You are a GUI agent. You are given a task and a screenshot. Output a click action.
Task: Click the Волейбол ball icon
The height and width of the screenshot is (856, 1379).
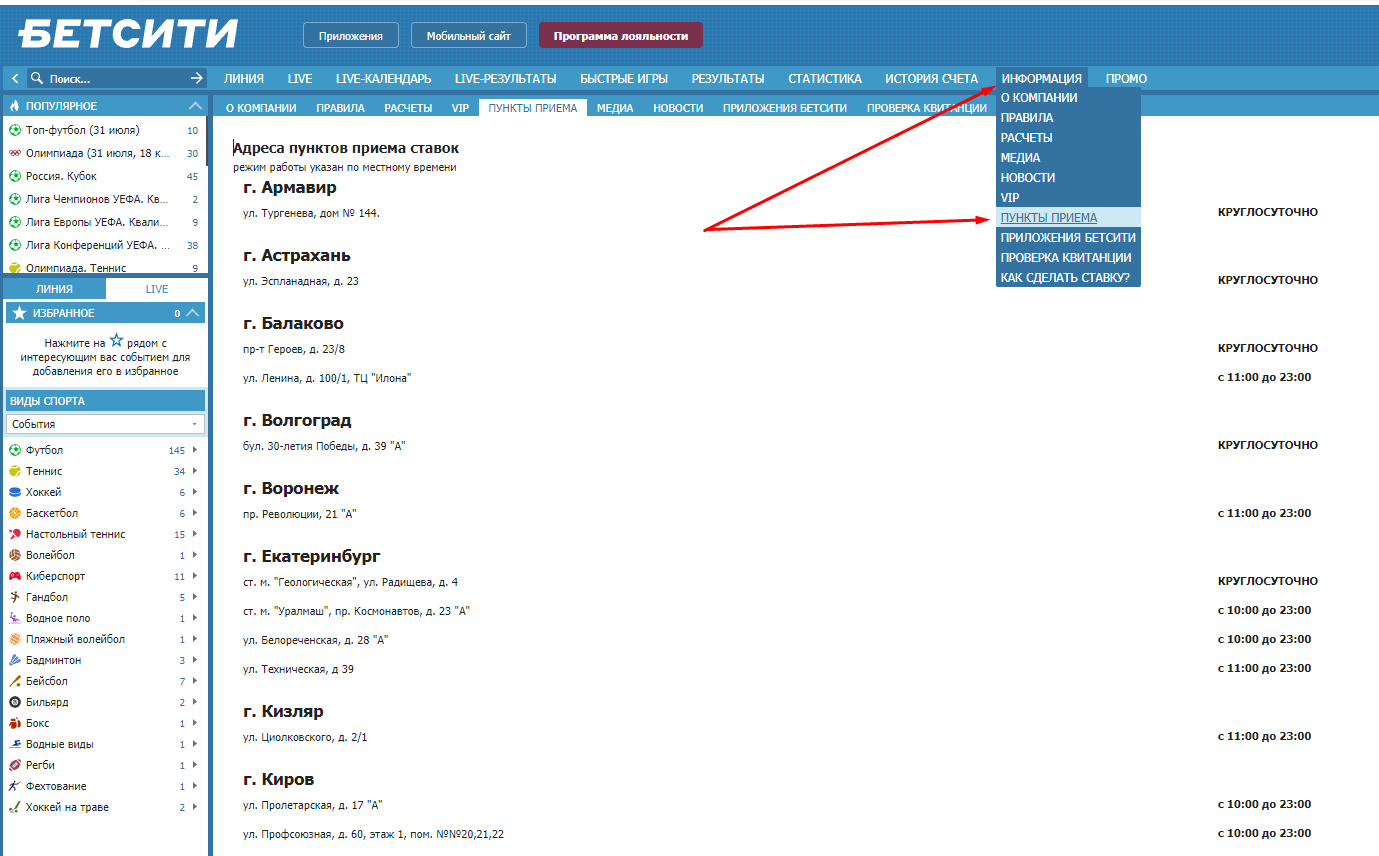pos(15,555)
